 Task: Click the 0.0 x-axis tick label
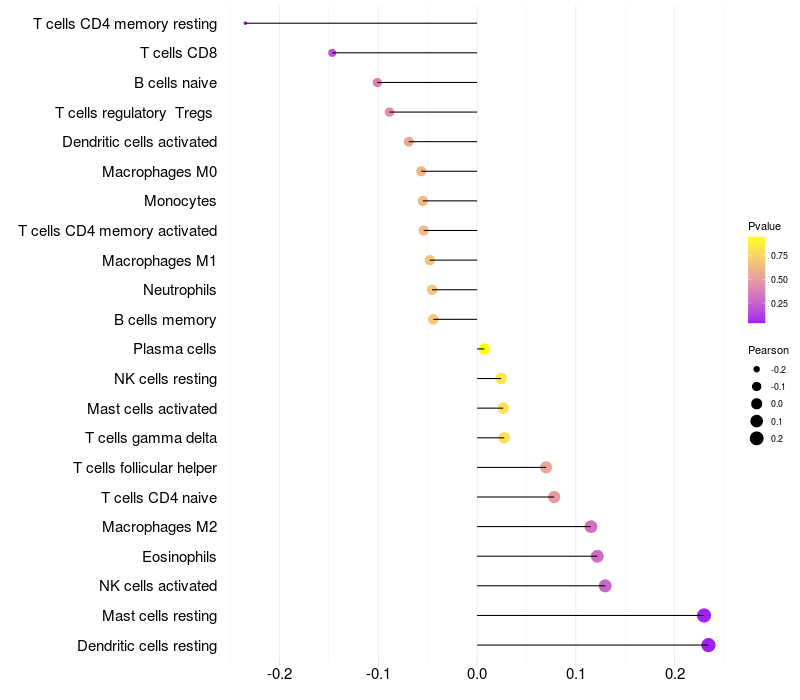coord(477,674)
